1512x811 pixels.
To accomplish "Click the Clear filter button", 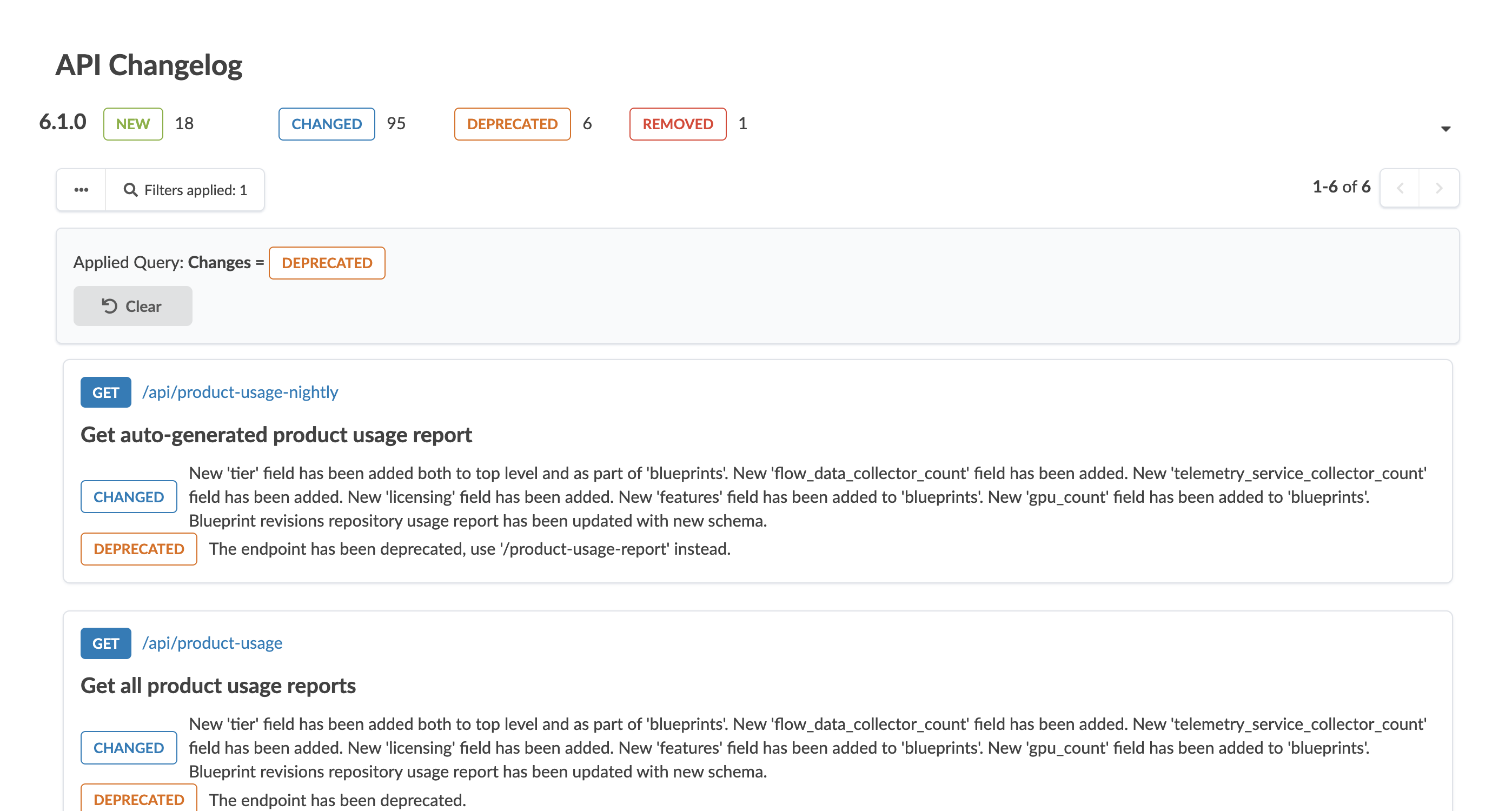I will (132, 305).
